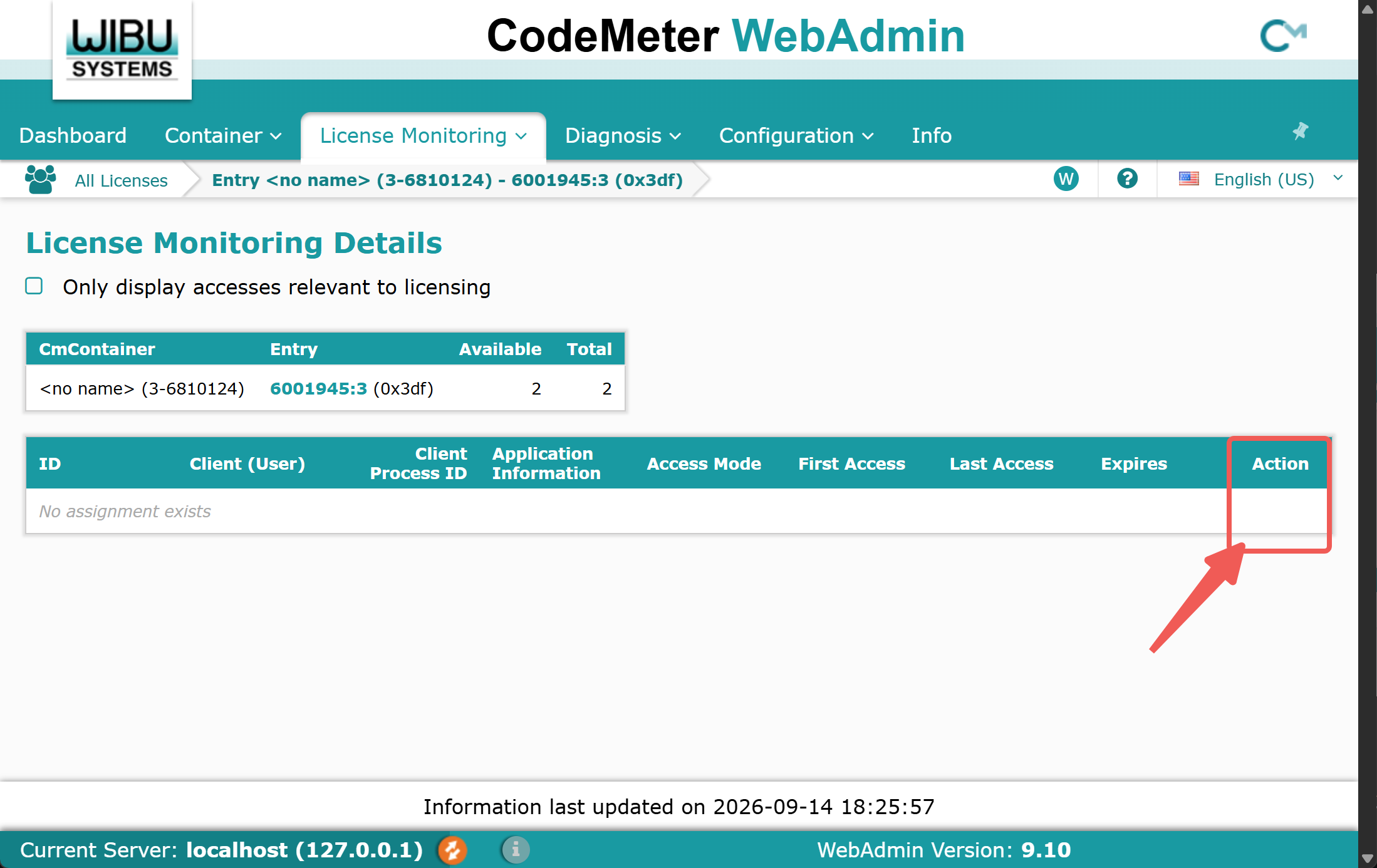Click the scrollbar up arrow
1377x868 pixels.
coord(1368,9)
